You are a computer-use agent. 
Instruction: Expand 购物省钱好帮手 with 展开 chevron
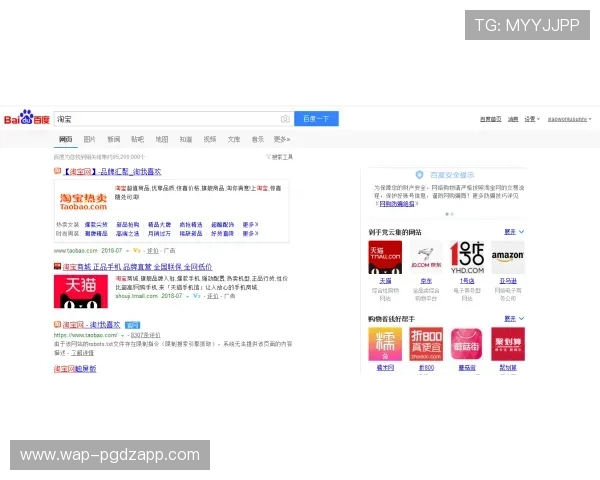tap(514, 318)
